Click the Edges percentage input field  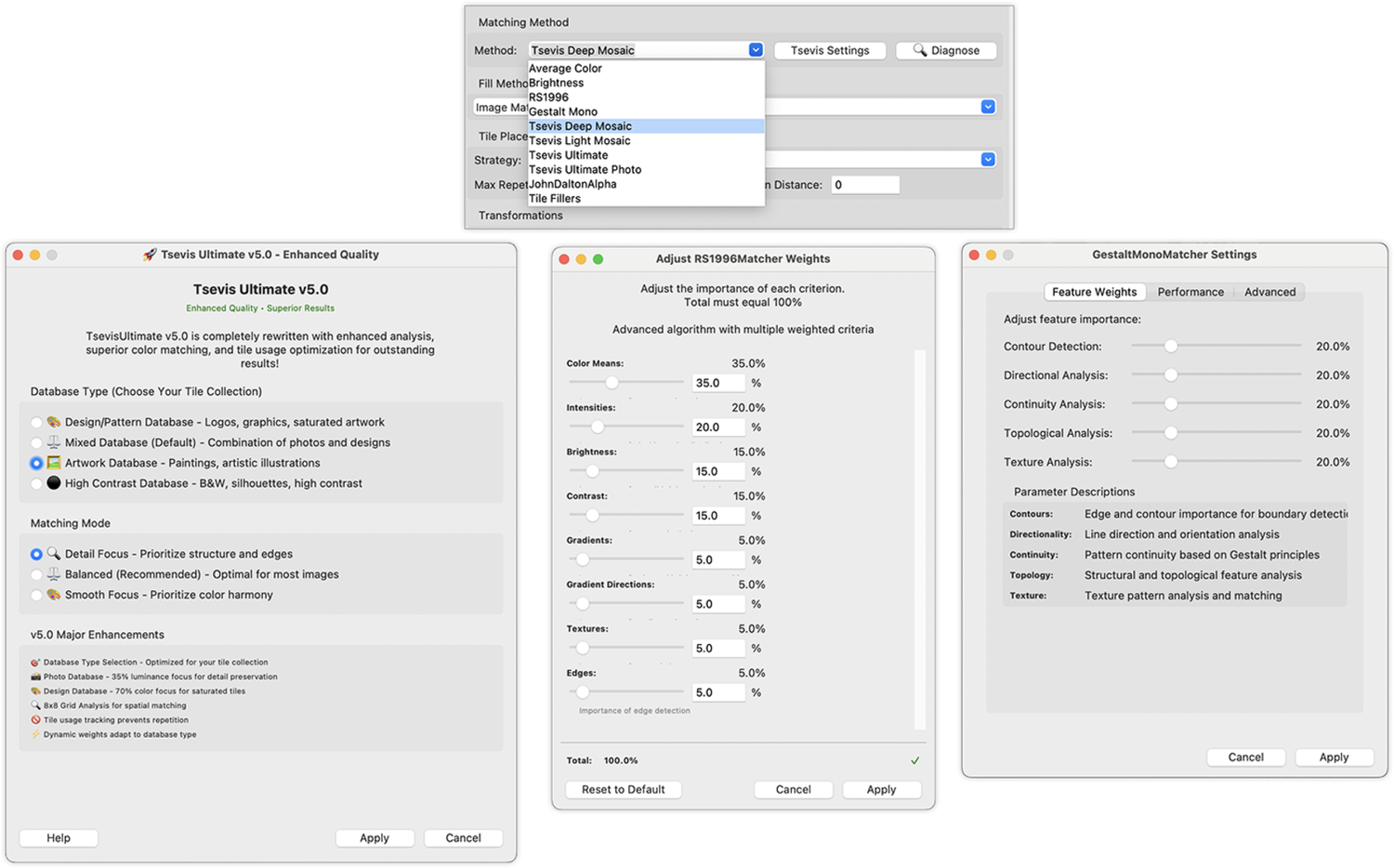pyautogui.click(x=718, y=692)
